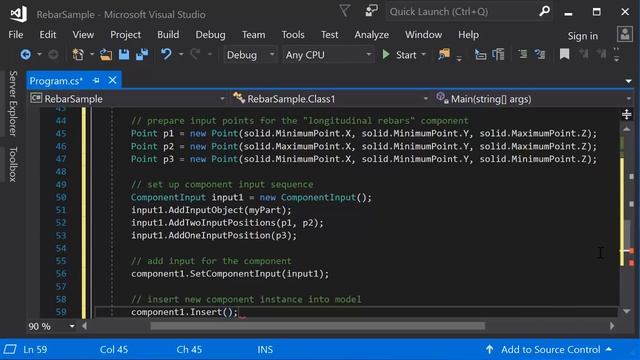640x360 pixels.
Task: Open the File menu
Action: 16,35
